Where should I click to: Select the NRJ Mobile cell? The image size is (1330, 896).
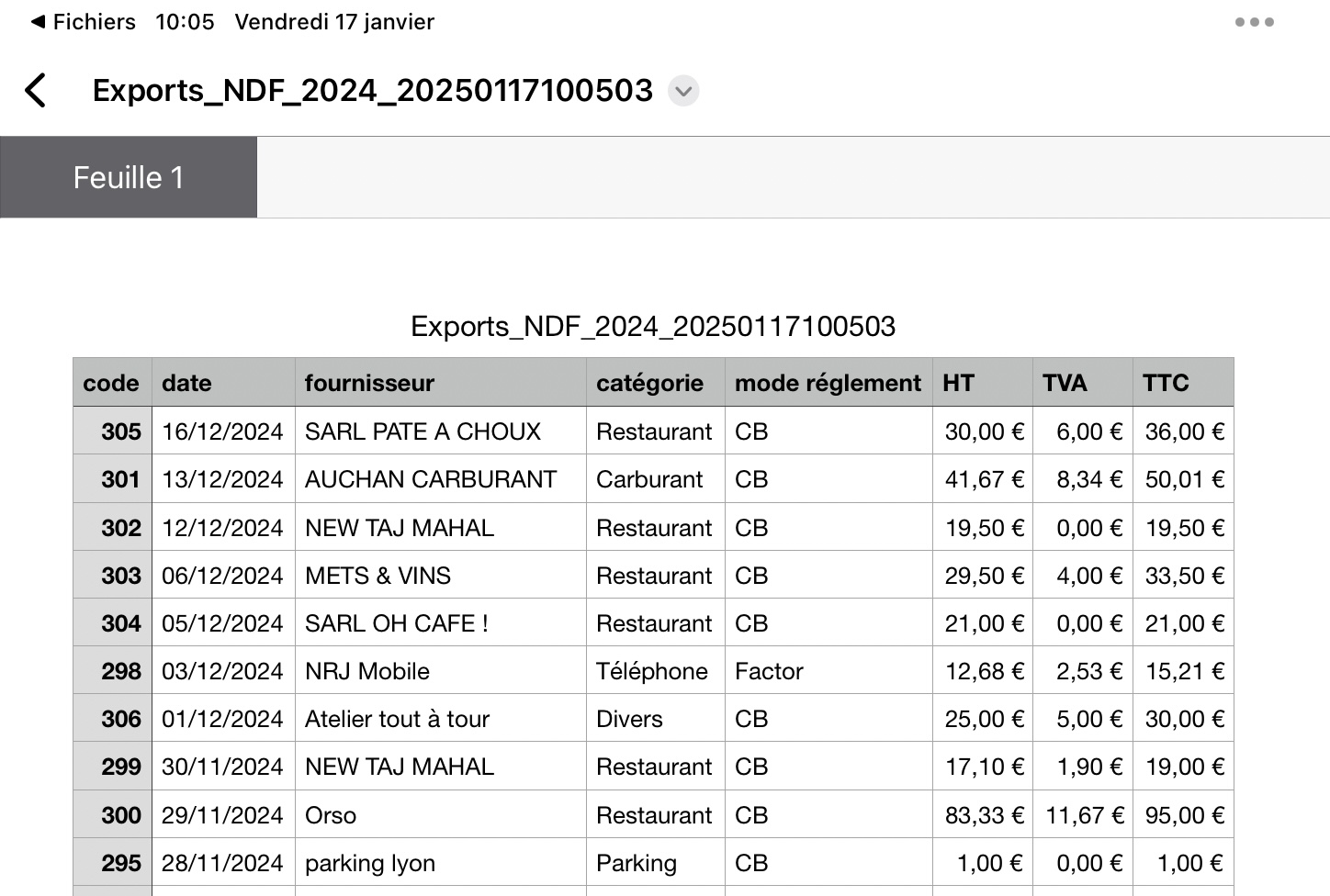click(441, 671)
